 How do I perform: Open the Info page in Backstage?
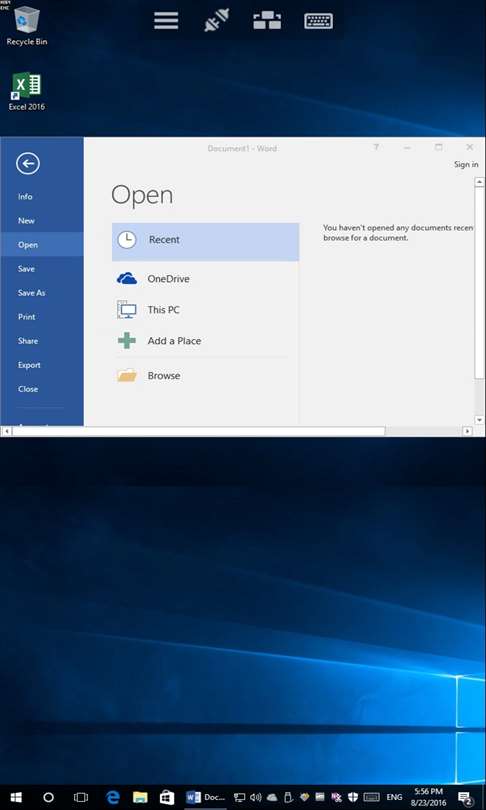pyautogui.click(x=42, y=197)
